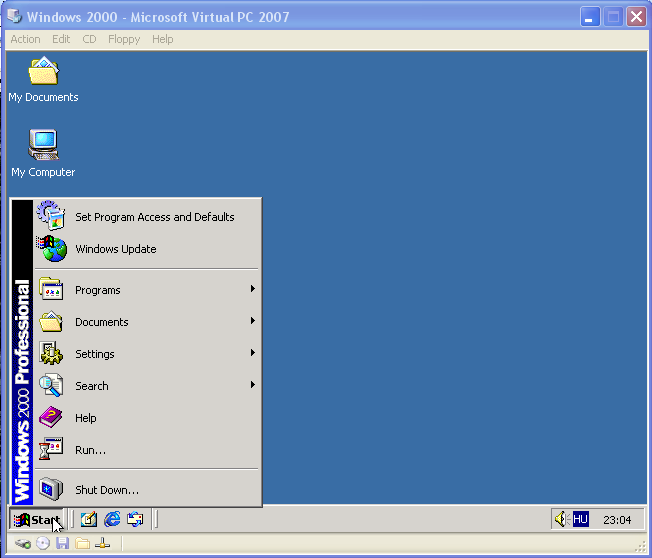Click the Show Desktop quick launch icon
Image resolution: width=652 pixels, height=558 pixels.
(x=88, y=519)
